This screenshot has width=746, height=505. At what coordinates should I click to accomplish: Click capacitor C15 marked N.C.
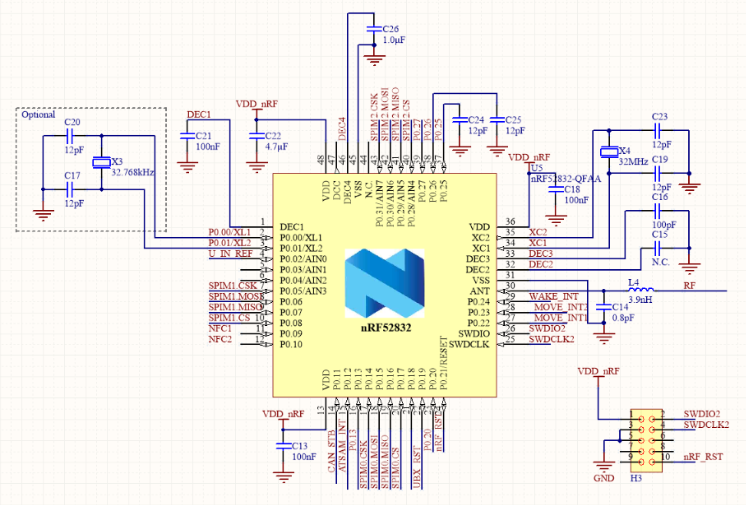point(659,246)
